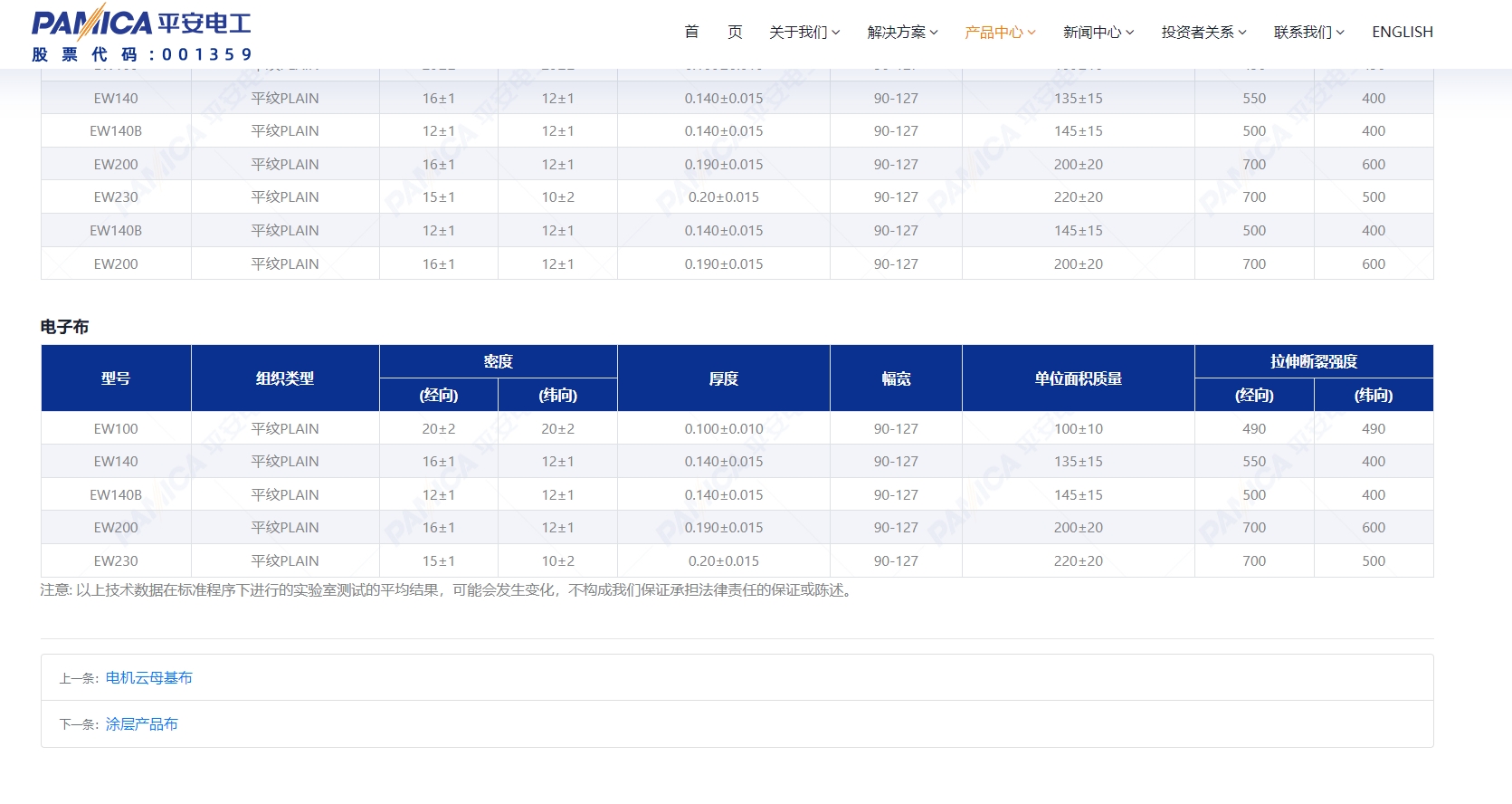Switch language to ENGLISH

(x=1403, y=32)
